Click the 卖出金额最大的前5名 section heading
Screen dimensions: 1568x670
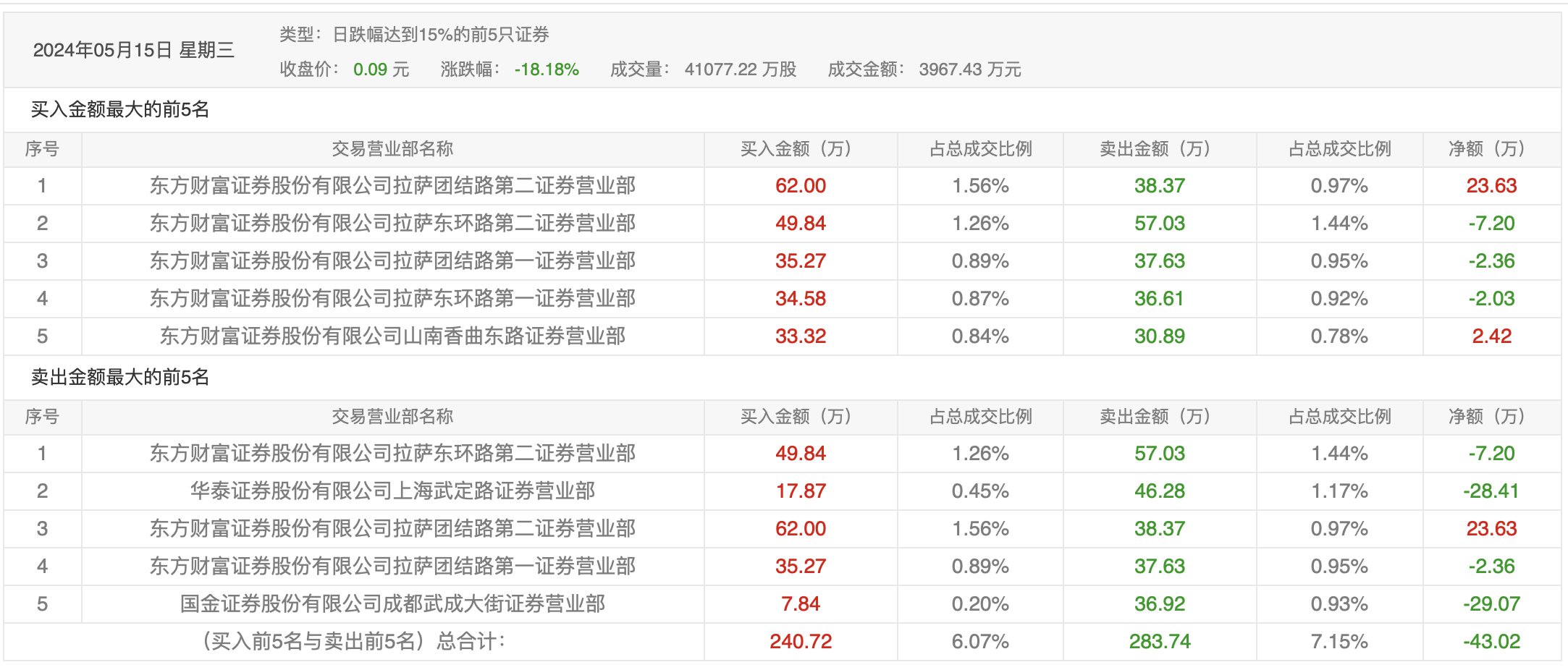coord(120,377)
